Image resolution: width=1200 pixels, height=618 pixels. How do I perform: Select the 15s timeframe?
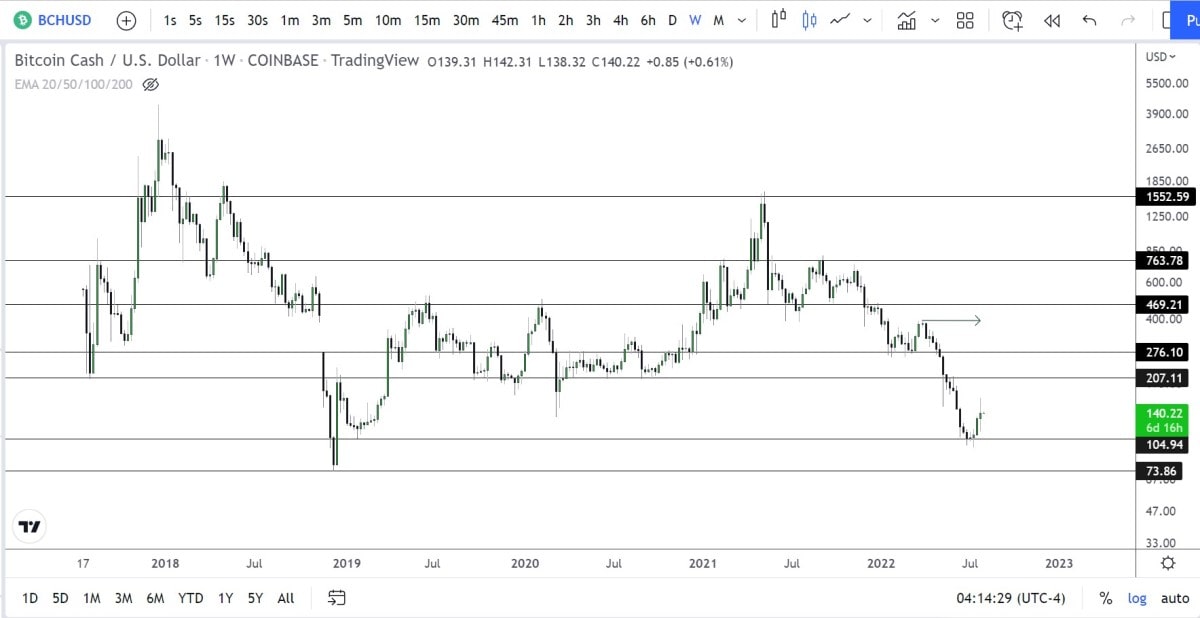[x=224, y=20]
